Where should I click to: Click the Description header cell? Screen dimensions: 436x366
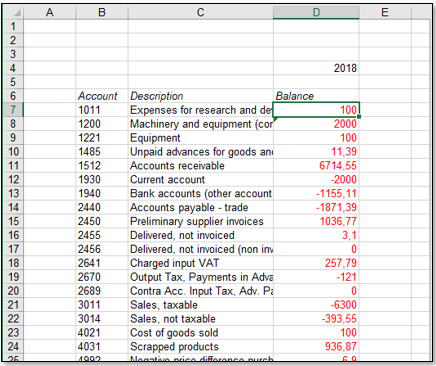[200, 96]
